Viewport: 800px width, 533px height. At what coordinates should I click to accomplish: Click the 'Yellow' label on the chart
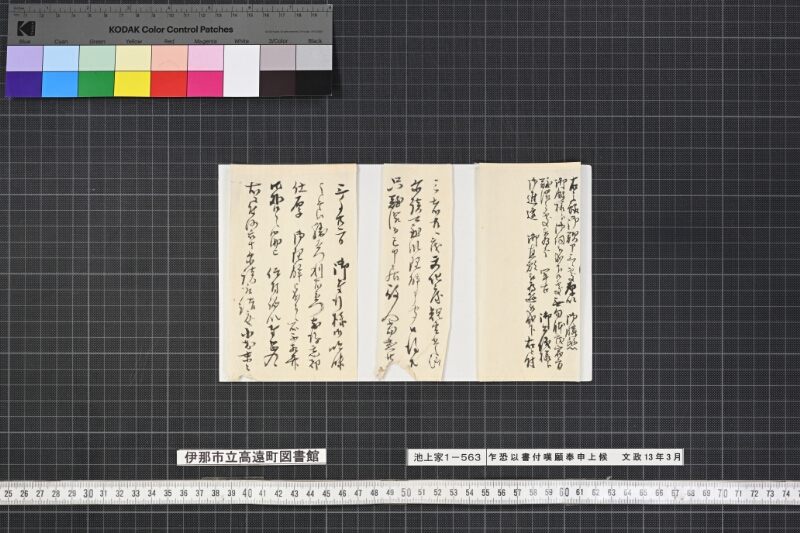(134, 42)
